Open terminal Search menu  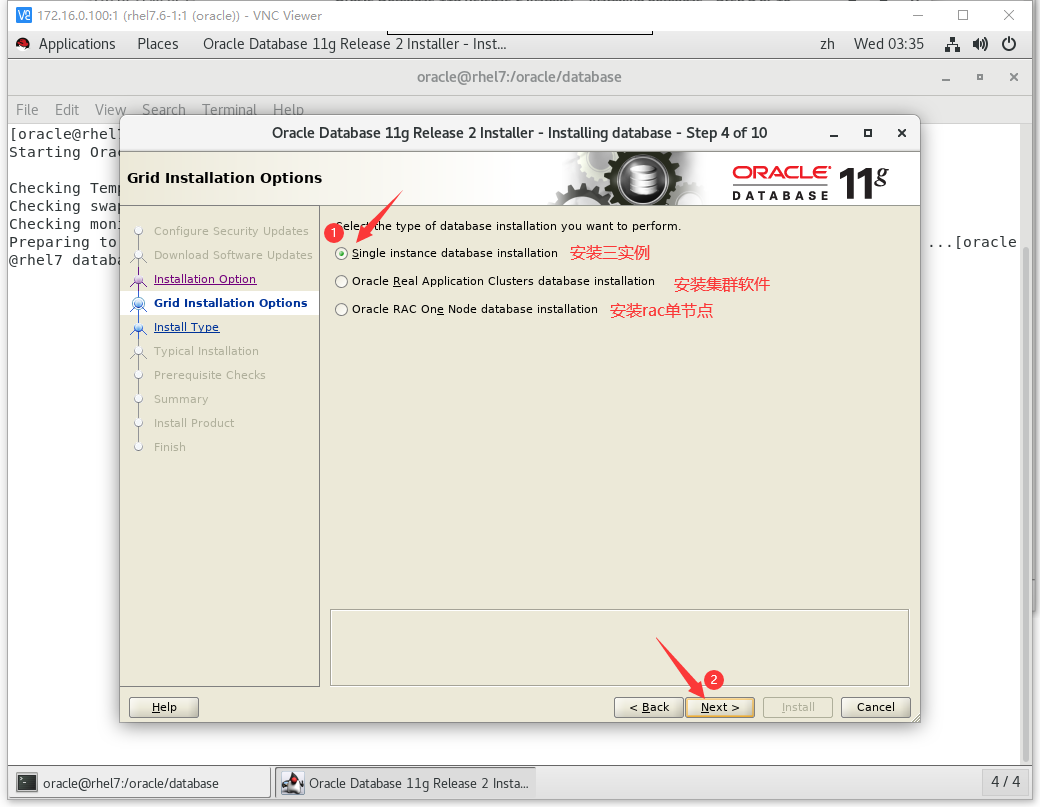tap(164, 109)
